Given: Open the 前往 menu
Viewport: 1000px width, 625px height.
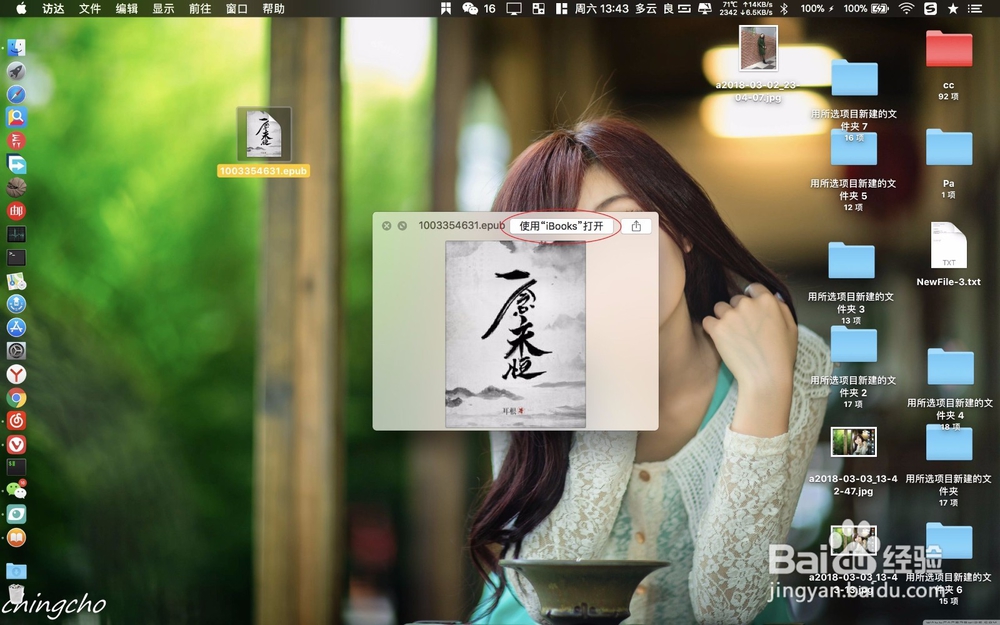Looking at the screenshot, I should (x=198, y=9).
